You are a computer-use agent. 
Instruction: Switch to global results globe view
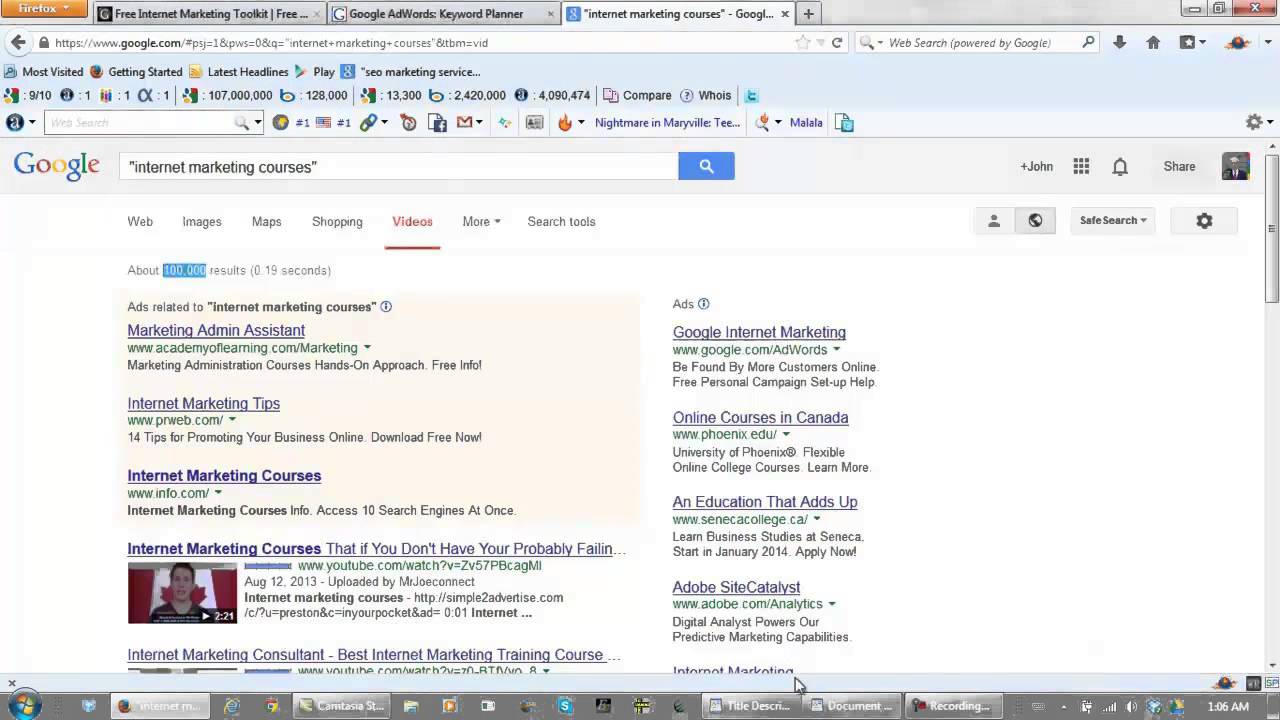[1035, 221]
